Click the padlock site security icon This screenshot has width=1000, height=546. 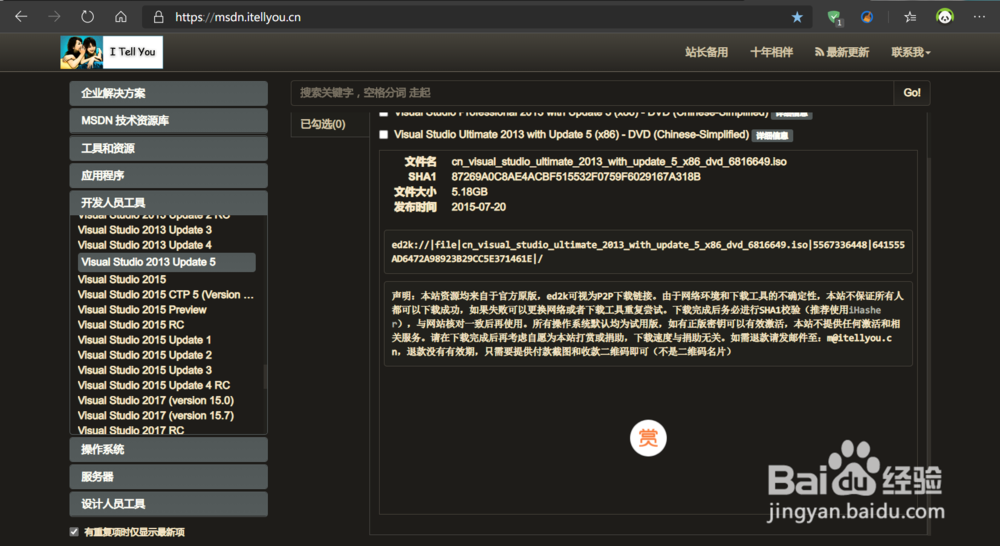pyautogui.click(x=159, y=17)
